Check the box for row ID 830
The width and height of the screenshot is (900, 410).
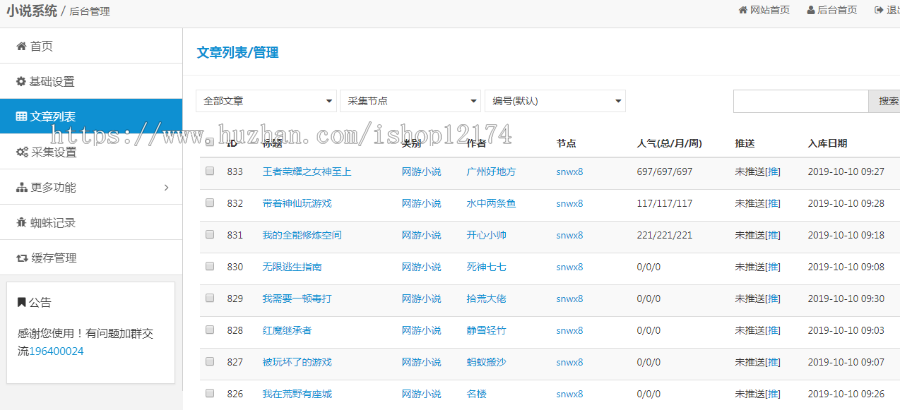(x=210, y=266)
